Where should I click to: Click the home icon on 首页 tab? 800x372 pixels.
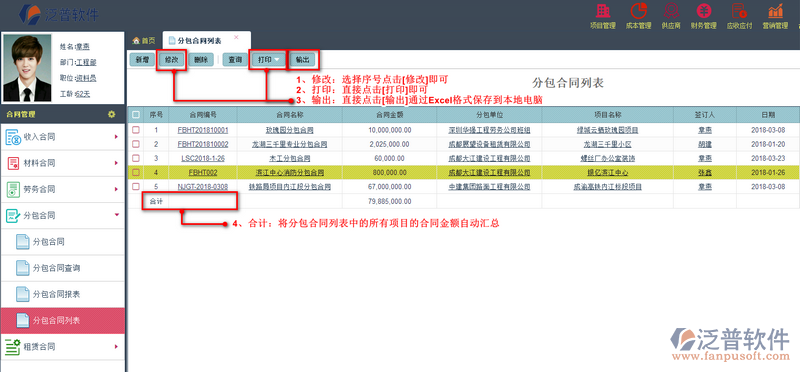pyautogui.click(x=136, y=41)
